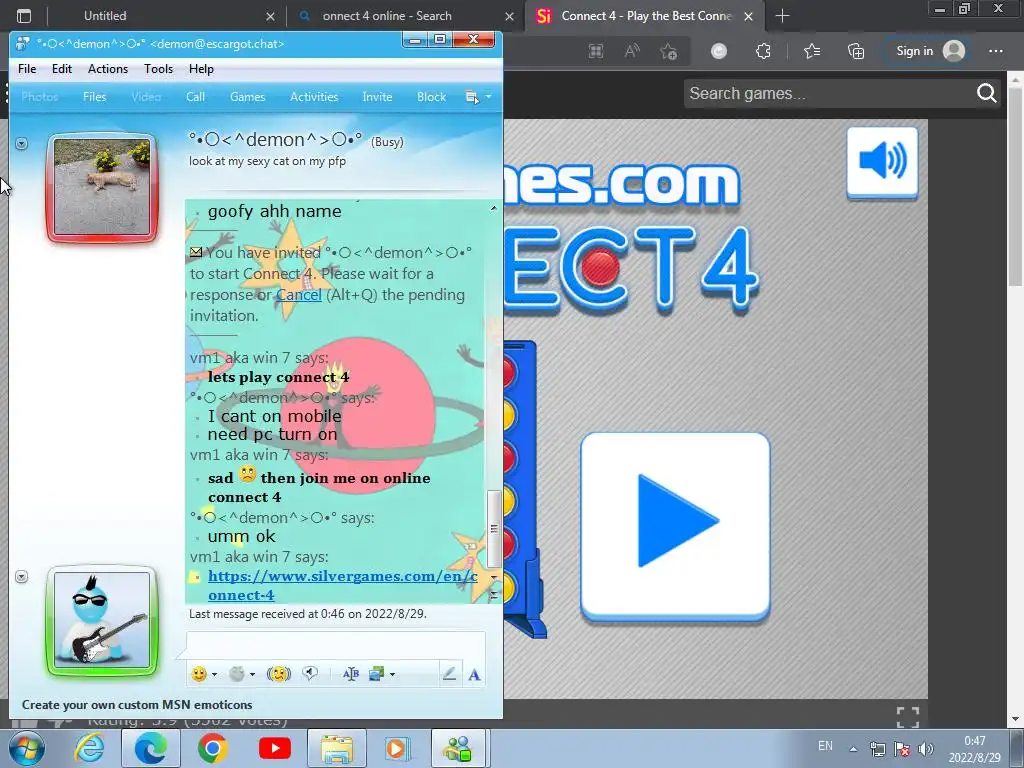The width and height of the screenshot is (1024, 768).
Task: Open Create your own custom MSN emoticons
Action: click(137, 705)
